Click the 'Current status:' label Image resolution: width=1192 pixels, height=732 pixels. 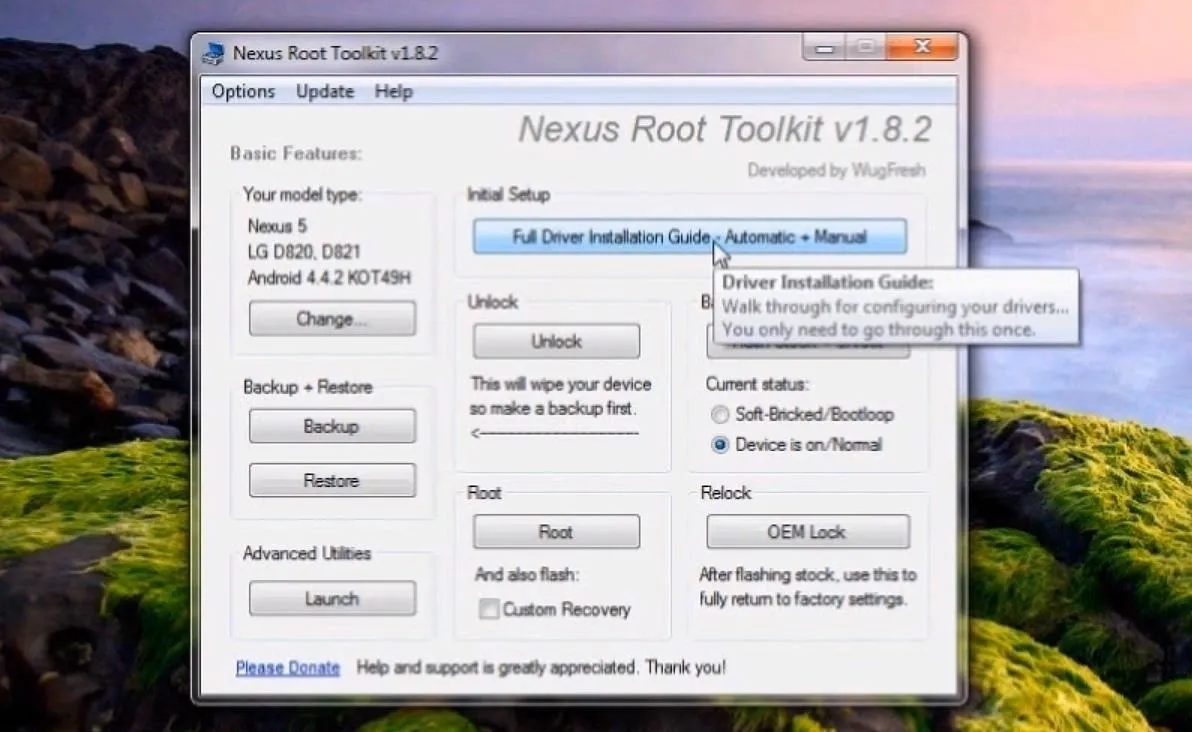(756, 384)
